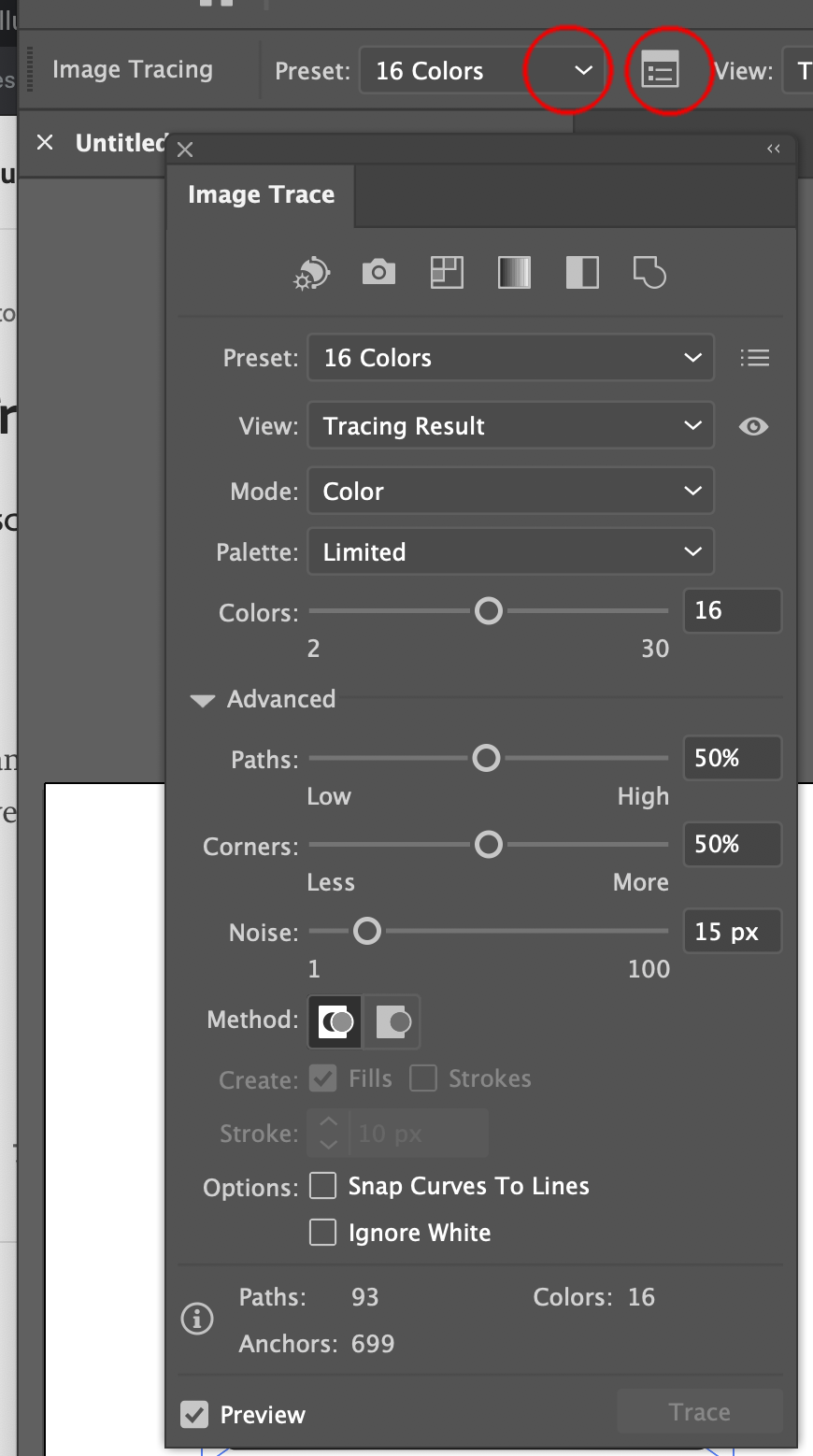This screenshot has width=813, height=1456.
Task: Select the Auto-Color preset icon
Action: 311,273
